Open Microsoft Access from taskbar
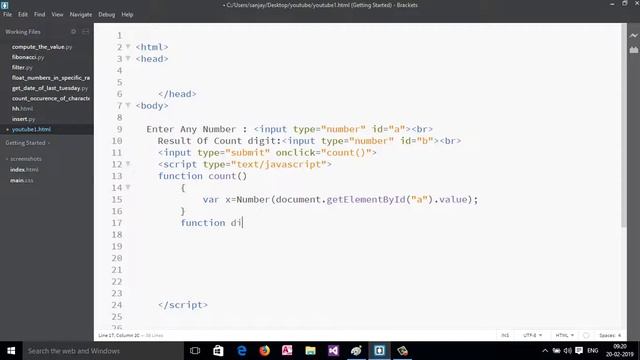The image size is (640, 360). pos(287,351)
